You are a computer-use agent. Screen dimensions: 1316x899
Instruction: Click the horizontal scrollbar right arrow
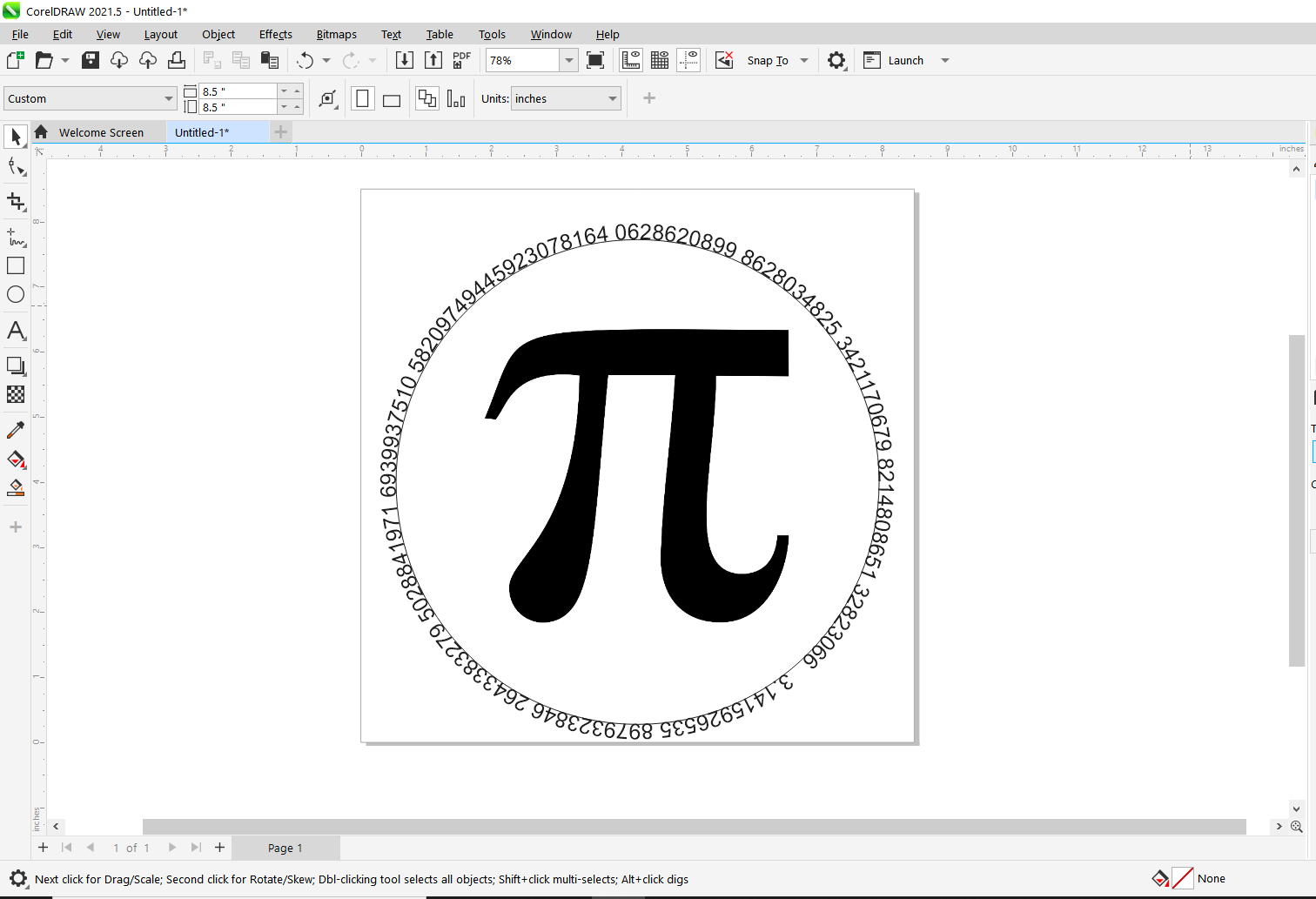1279,826
